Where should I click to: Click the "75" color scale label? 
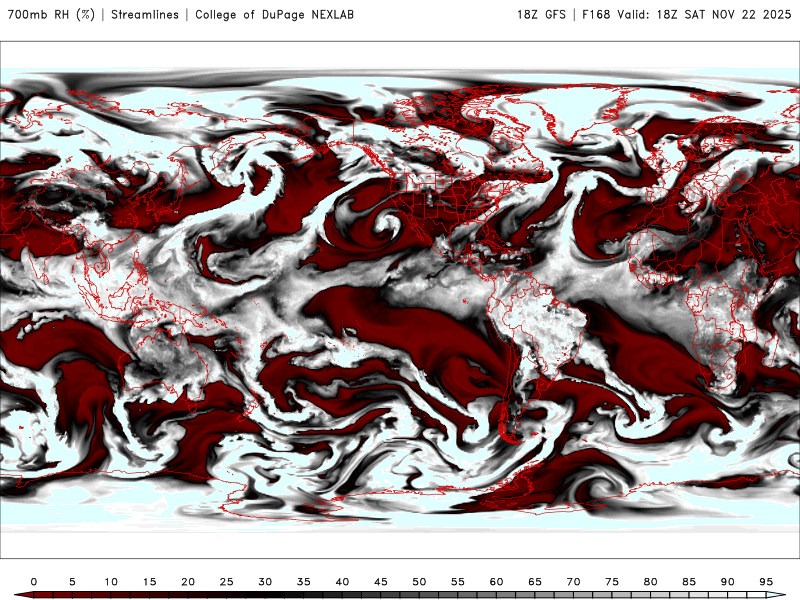tap(612, 582)
